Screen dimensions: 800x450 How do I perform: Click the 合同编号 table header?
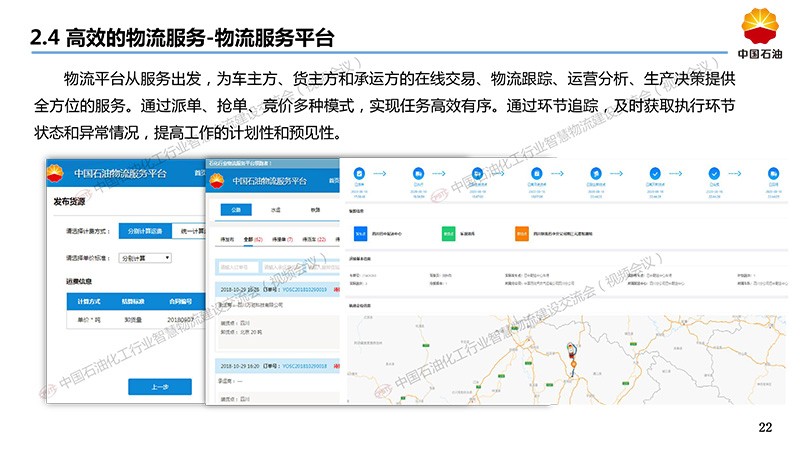coord(180,302)
